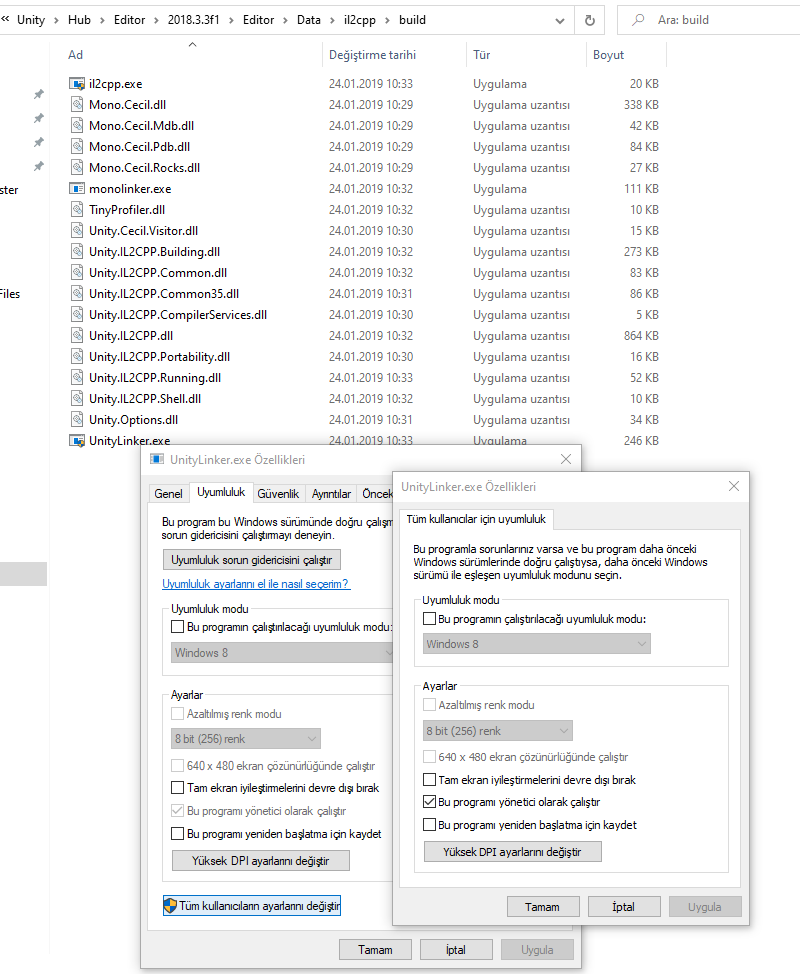Screen dimensions: 800x974
Task: Open the Windows 8 dropdown in front dialog
Action: 537,644
